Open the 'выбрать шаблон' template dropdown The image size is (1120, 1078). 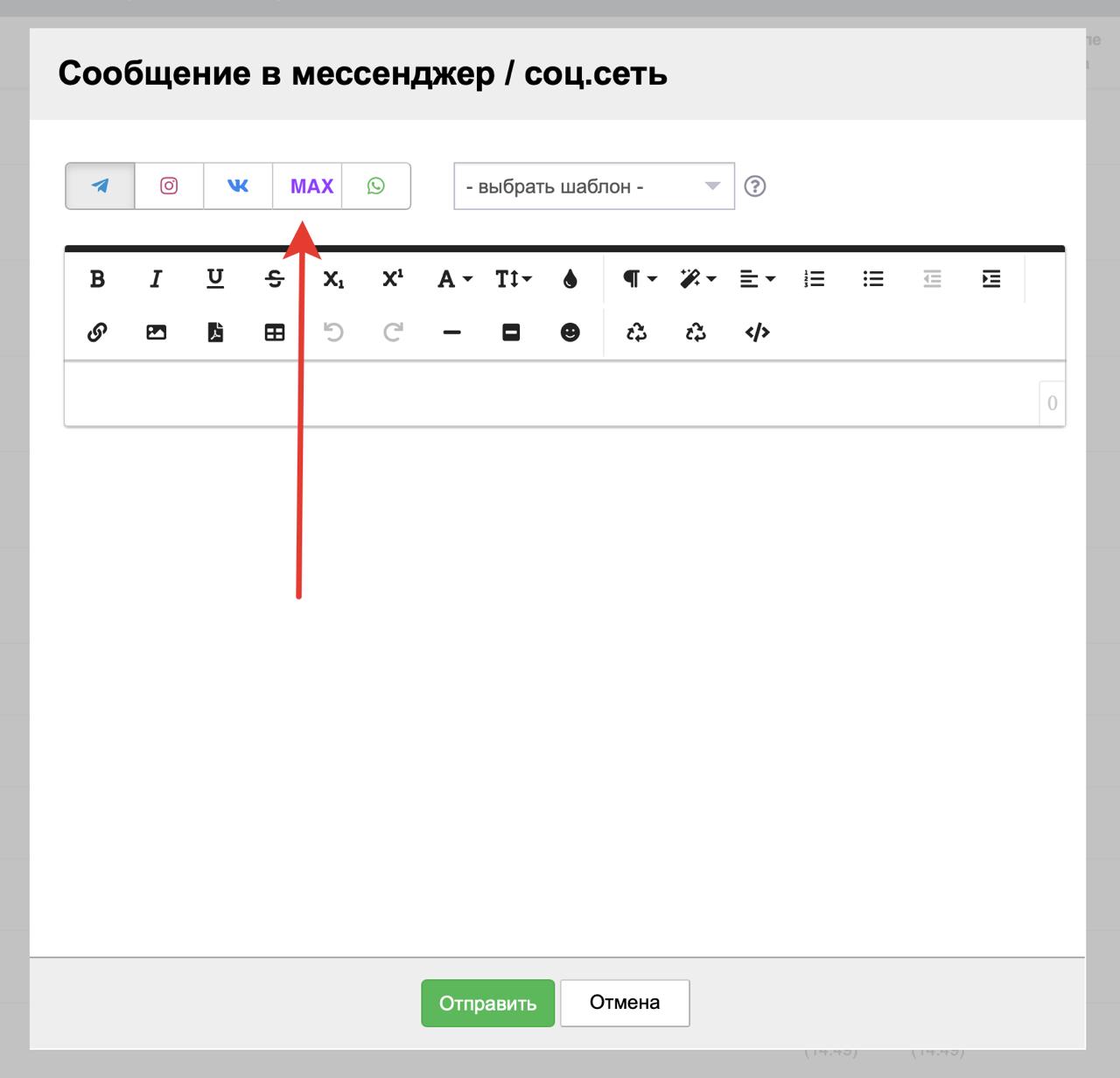click(x=593, y=186)
